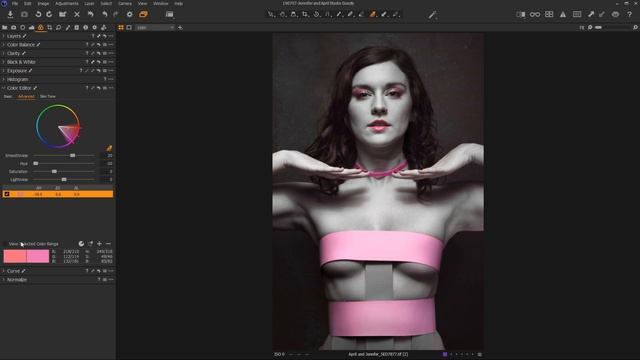
Task: Expand the Normalize panel
Action: pyautogui.click(x=4, y=280)
